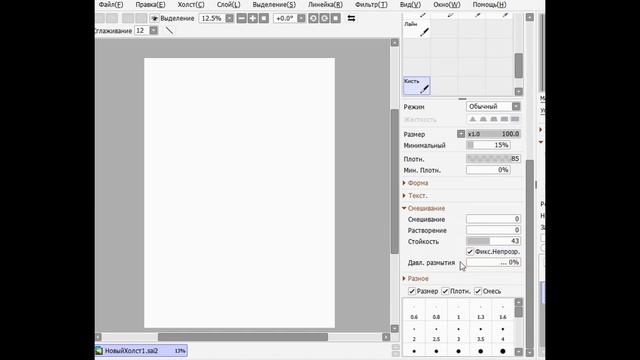Adjust the Плотн. density slider
640x360 pixels.
(493, 159)
